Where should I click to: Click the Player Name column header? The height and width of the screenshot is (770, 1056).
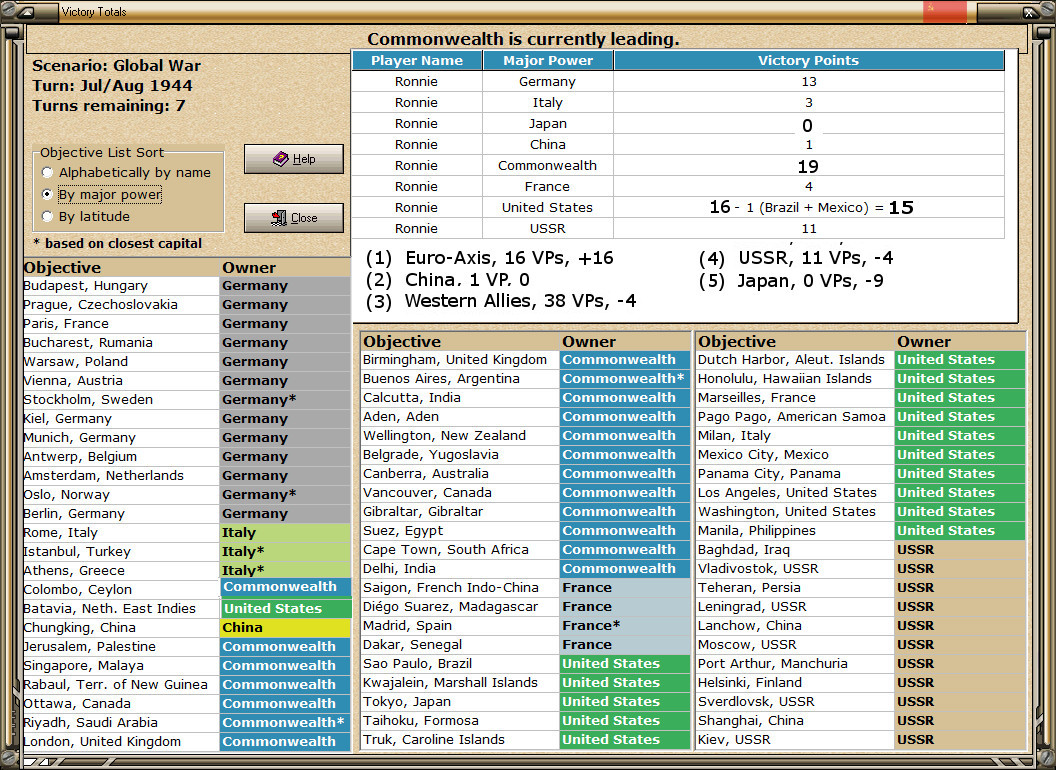point(417,61)
